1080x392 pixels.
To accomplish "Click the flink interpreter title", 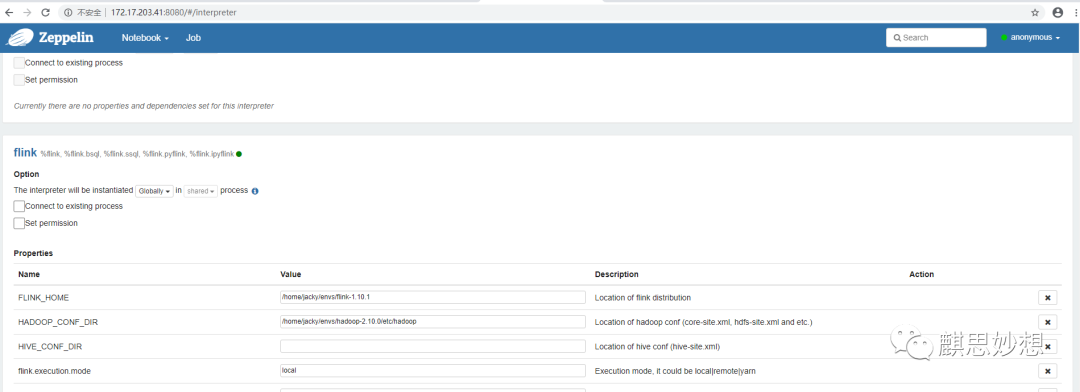I will click(x=25, y=152).
